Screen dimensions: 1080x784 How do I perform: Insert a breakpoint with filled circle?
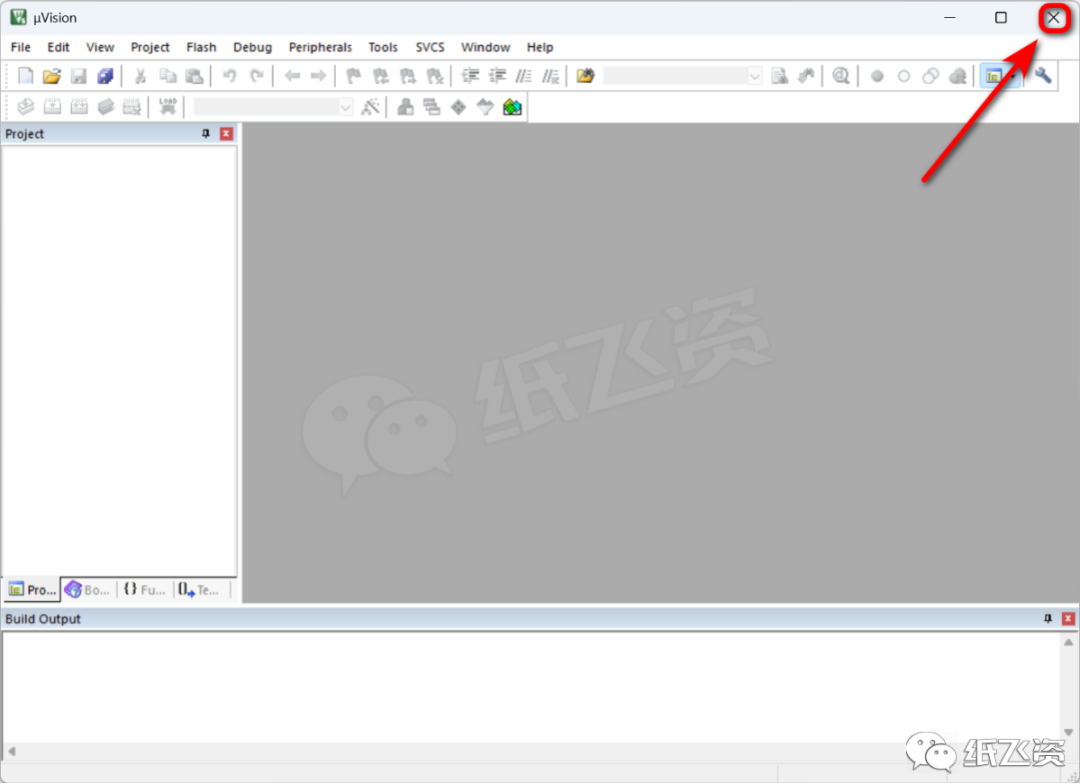(x=877, y=76)
